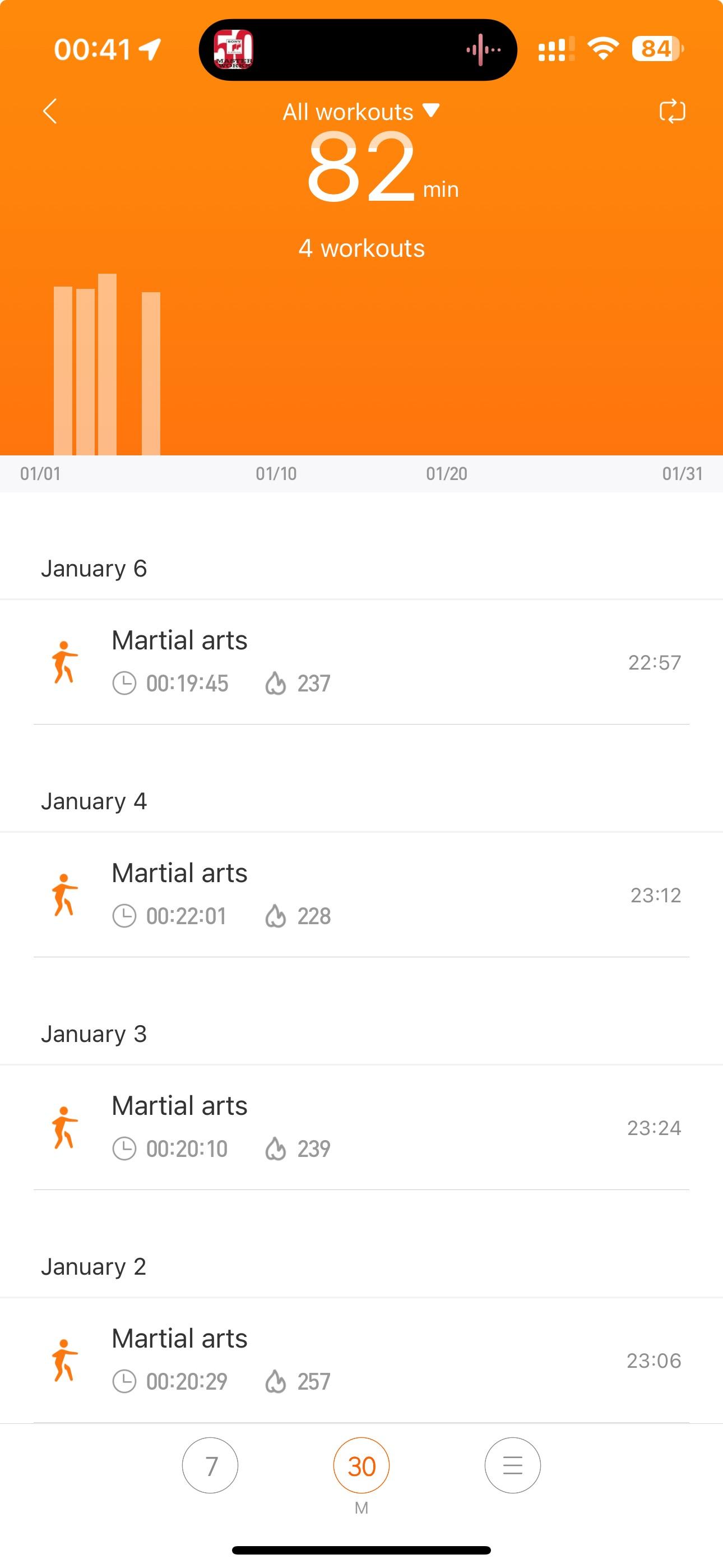Tap the share/rotate icon top right
Image resolution: width=723 pixels, height=1568 pixels.
pos(672,112)
